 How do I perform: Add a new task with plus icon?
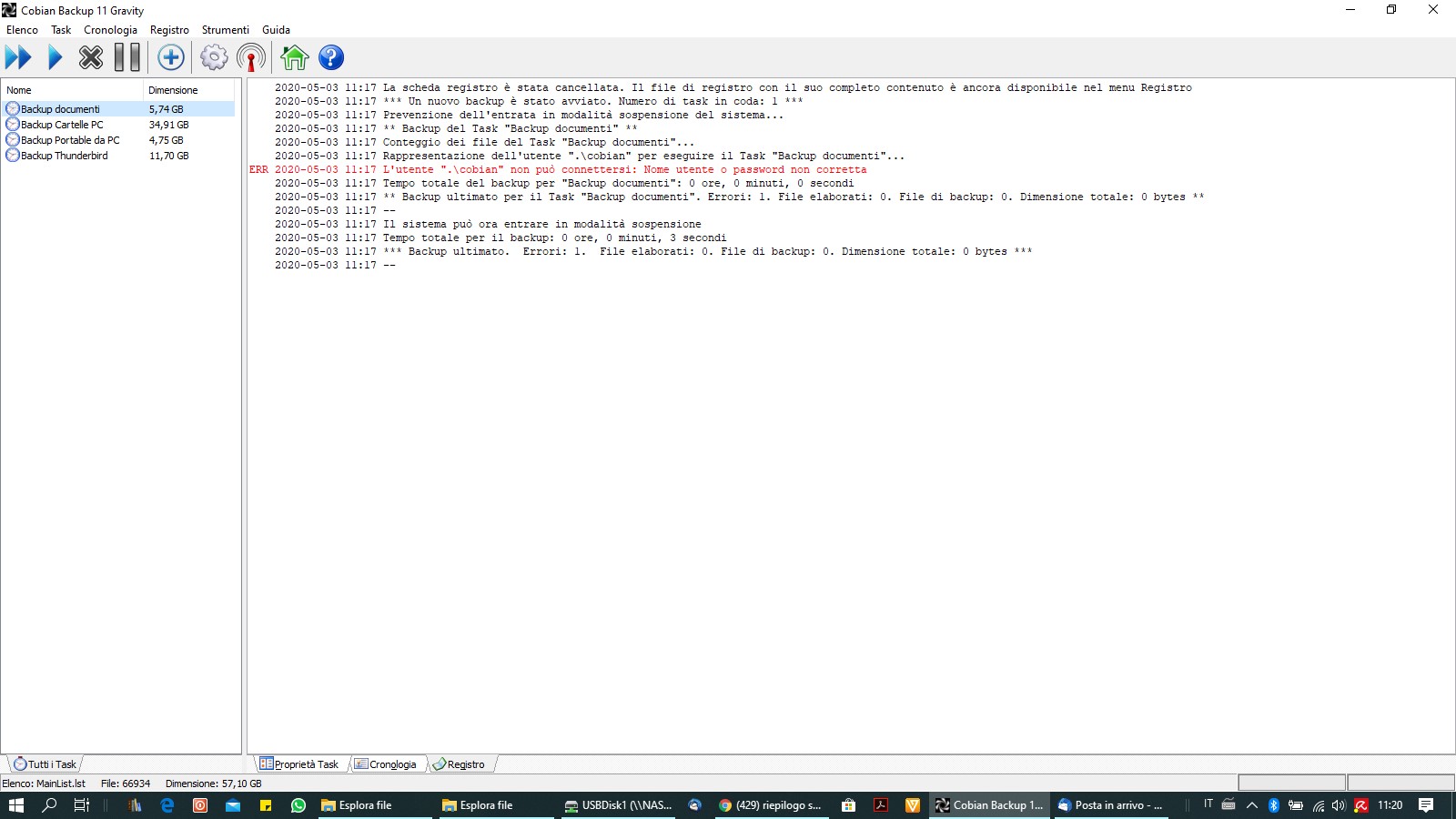(171, 58)
